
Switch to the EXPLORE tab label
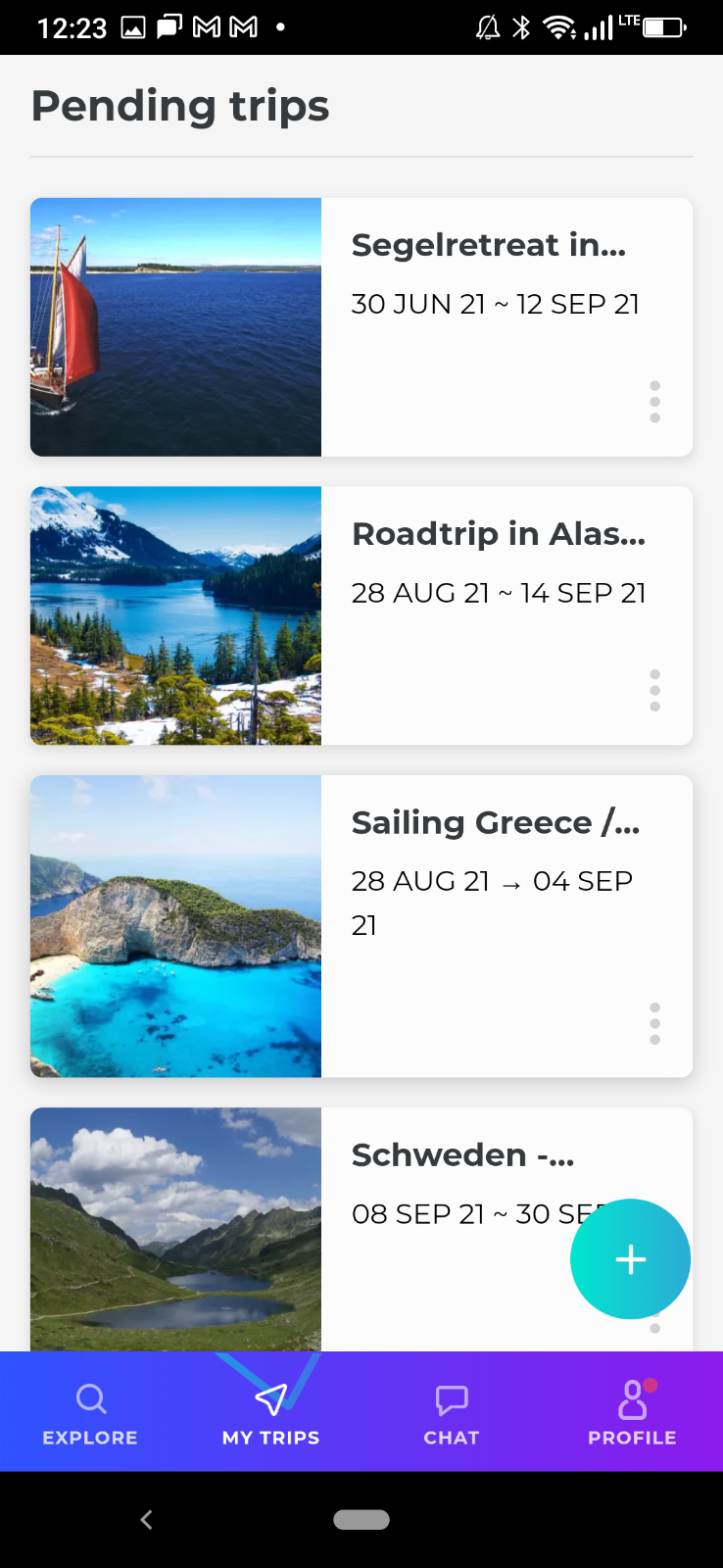click(90, 1438)
